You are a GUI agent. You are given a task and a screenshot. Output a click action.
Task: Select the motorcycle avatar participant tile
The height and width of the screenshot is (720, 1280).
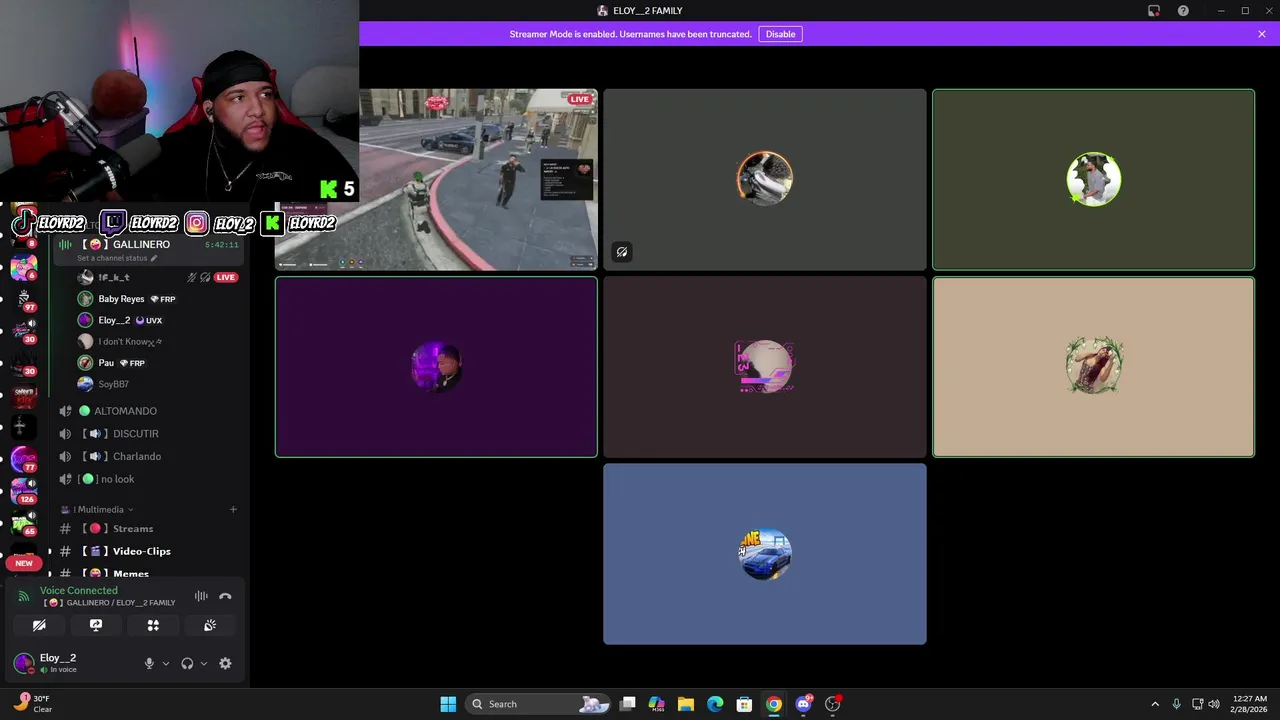click(x=765, y=180)
